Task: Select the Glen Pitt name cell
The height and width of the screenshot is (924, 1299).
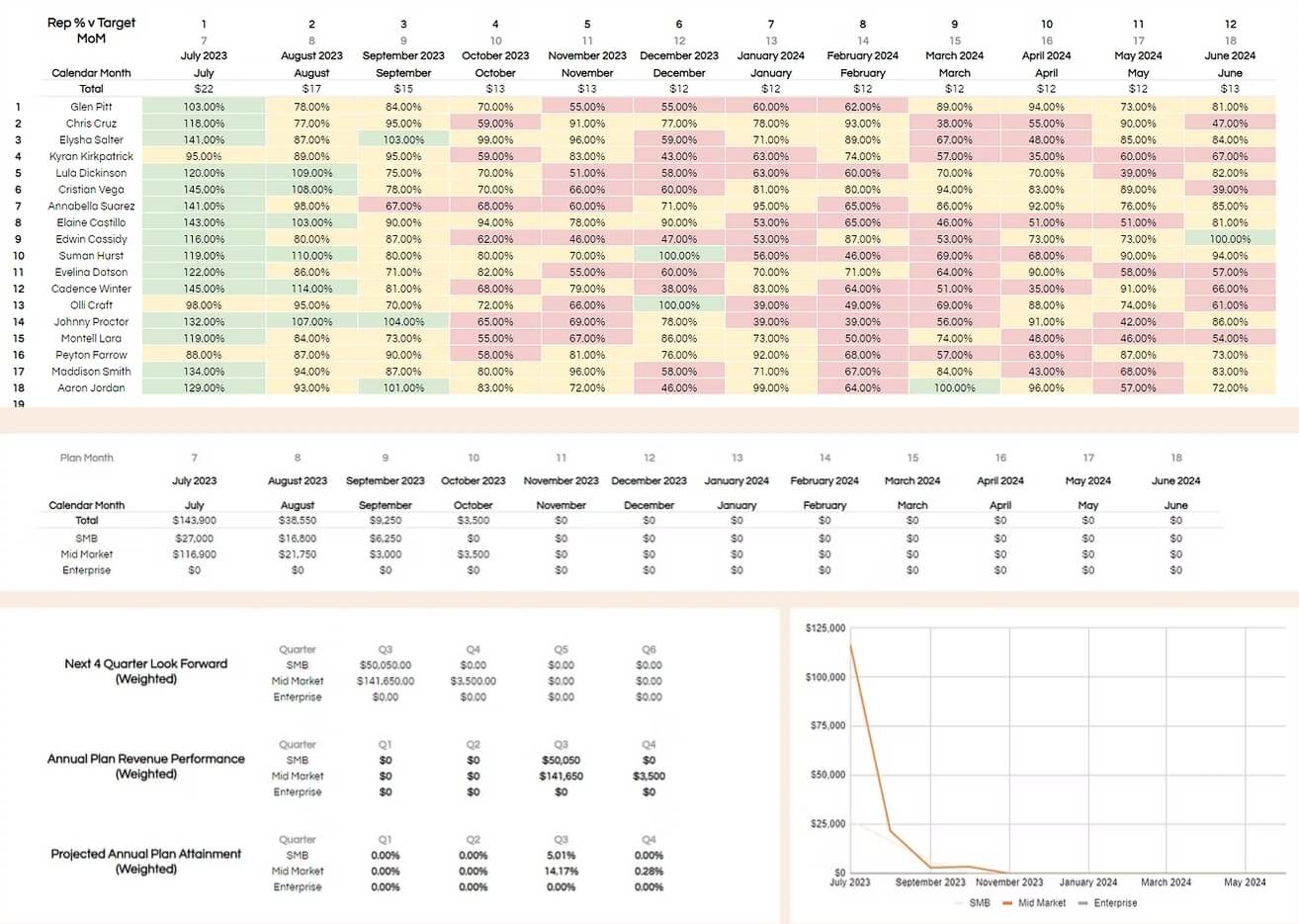Action: coord(91,107)
